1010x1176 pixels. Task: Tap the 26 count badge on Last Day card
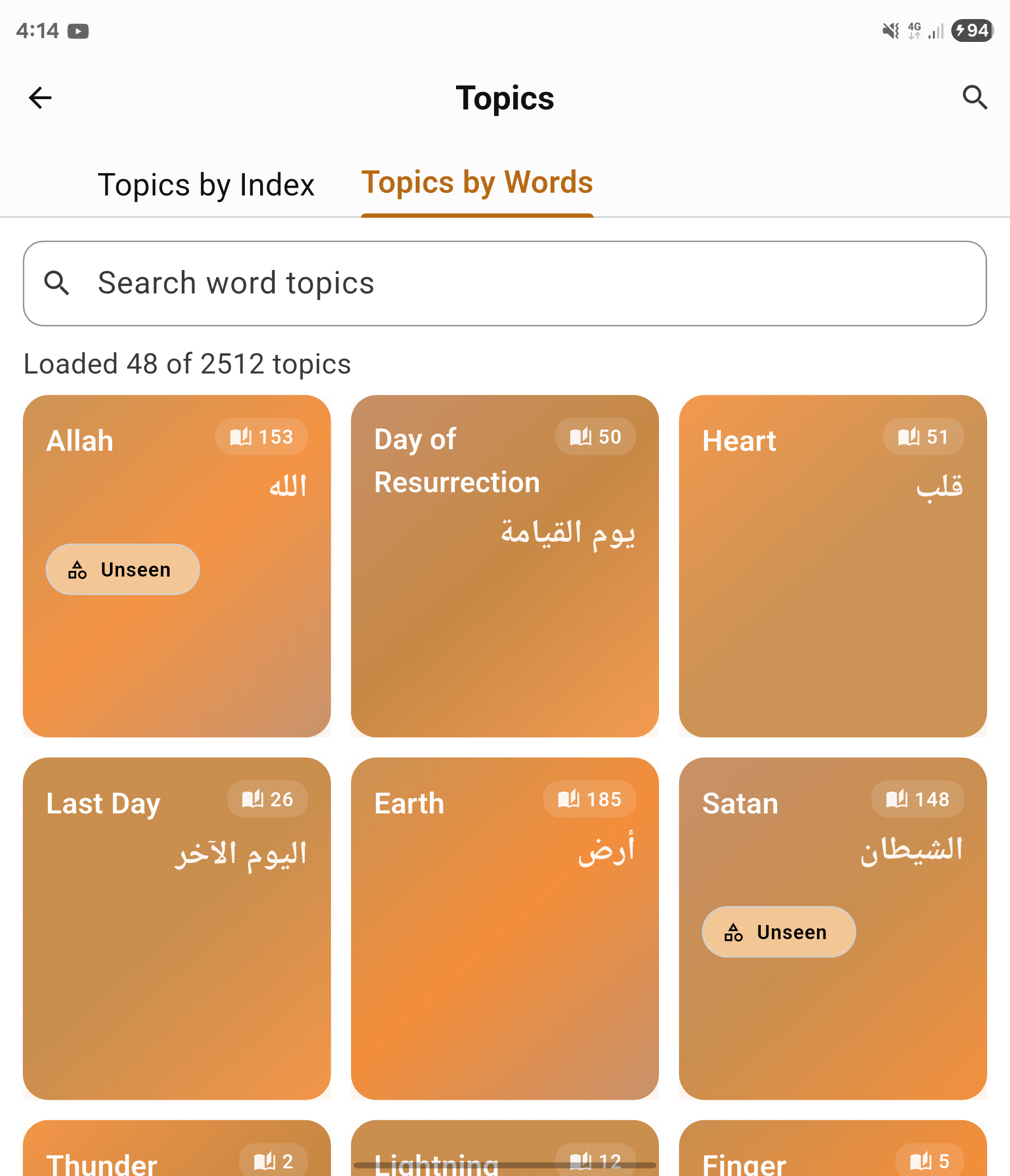(x=267, y=799)
